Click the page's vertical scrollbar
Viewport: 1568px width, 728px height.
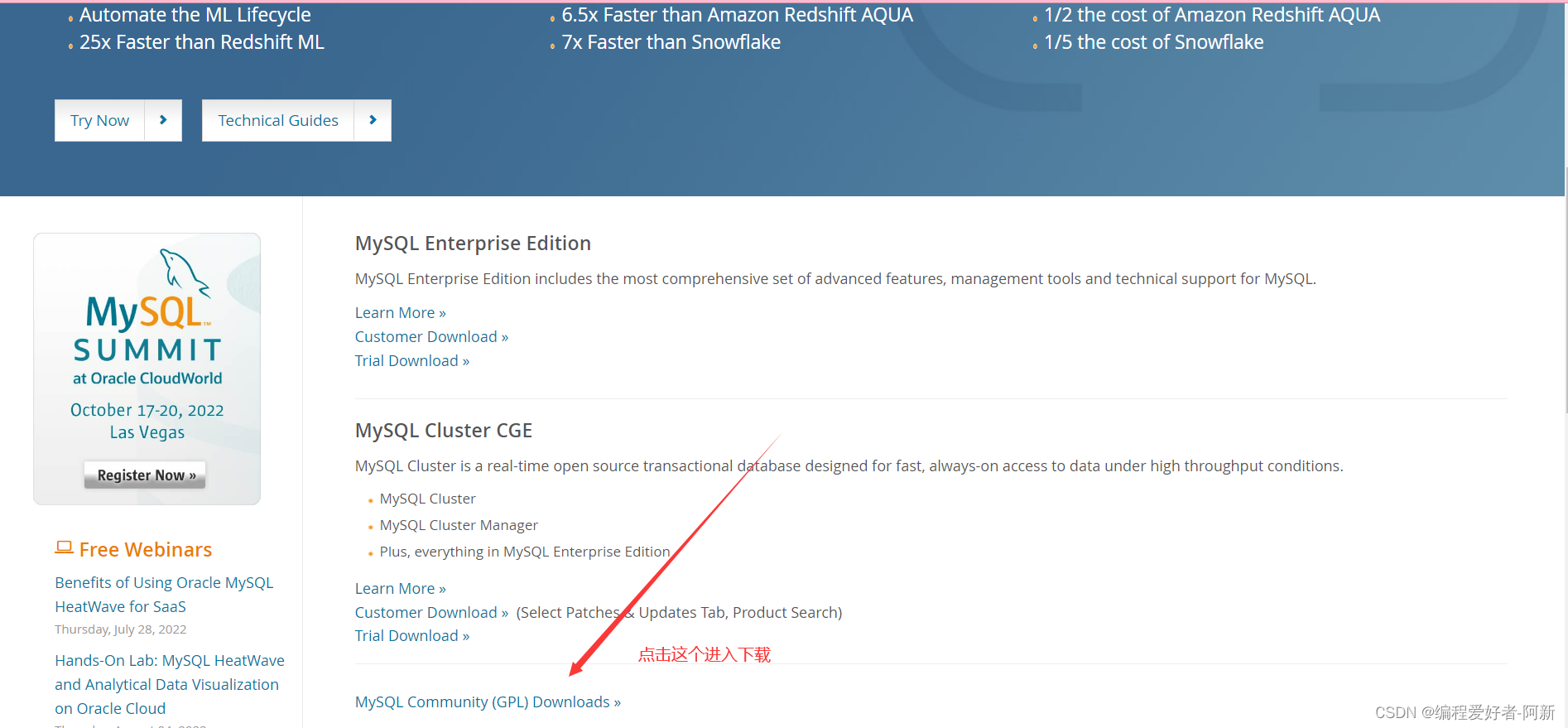tap(1565, 290)
